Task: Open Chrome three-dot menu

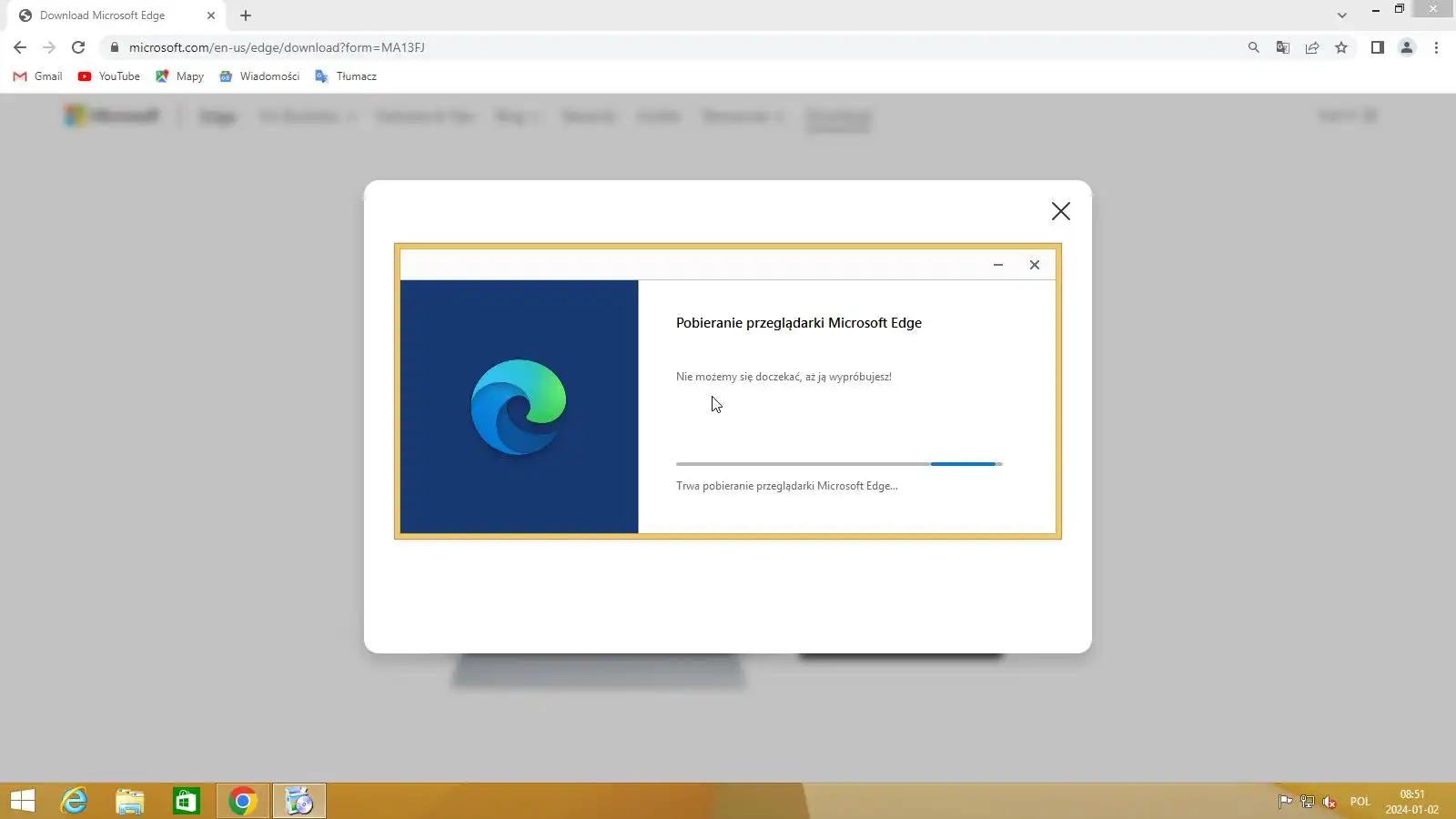Action: click(1436, 47)
